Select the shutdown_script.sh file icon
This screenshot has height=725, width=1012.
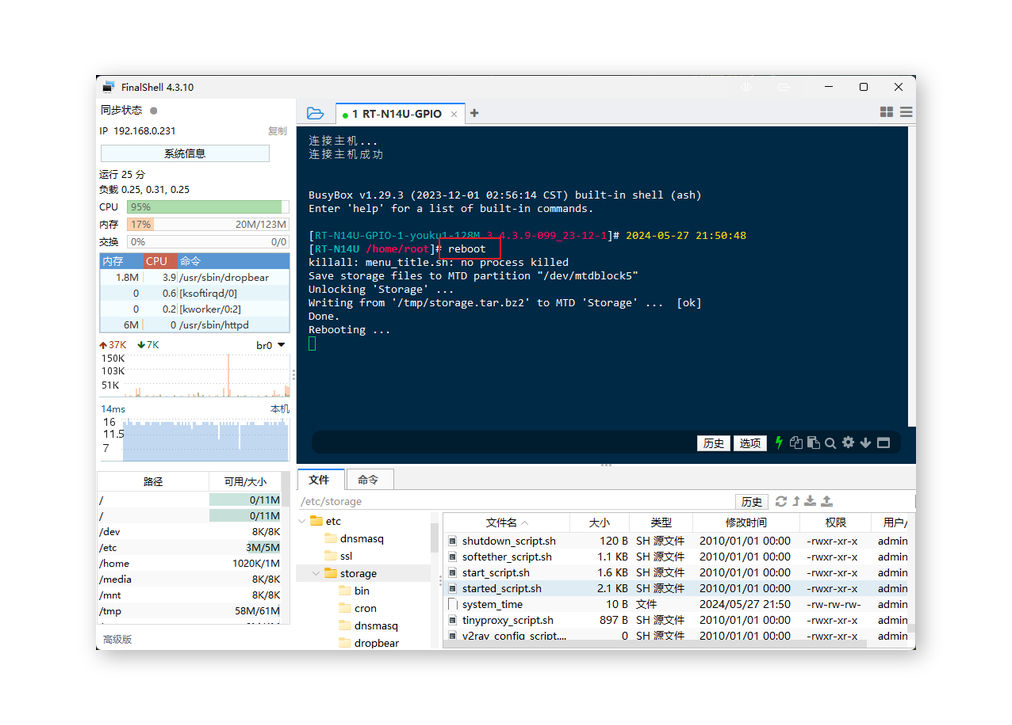coord(452,541)
